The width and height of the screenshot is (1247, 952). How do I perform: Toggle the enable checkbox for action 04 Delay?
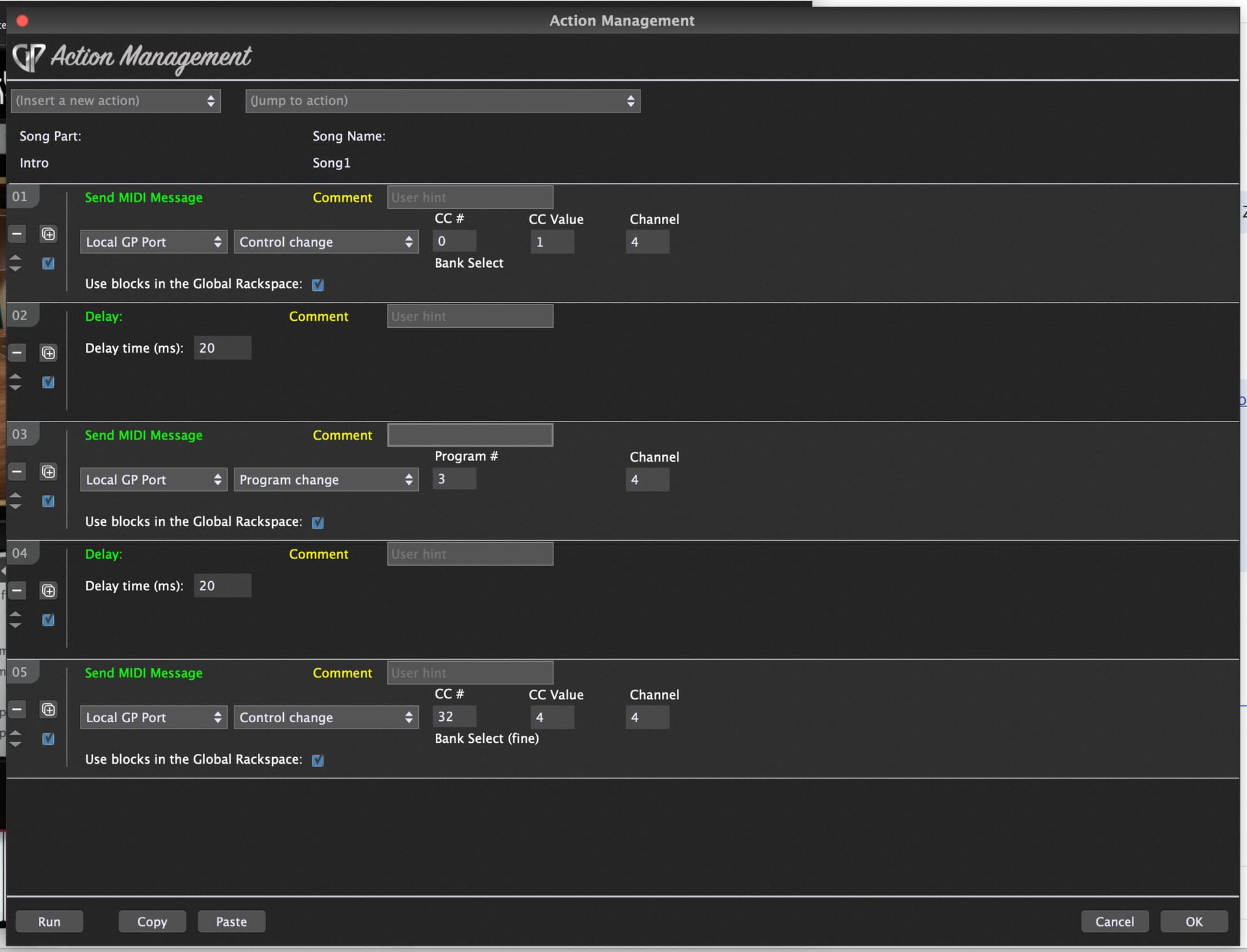[48, 620]
